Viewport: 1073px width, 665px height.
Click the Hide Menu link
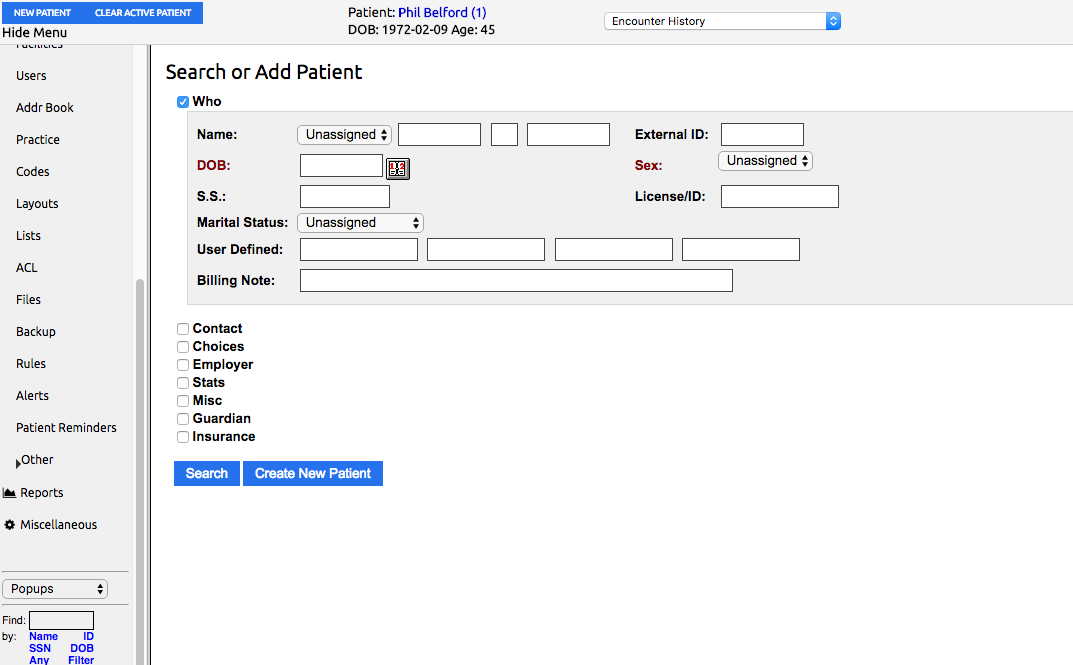coord(35,33)
